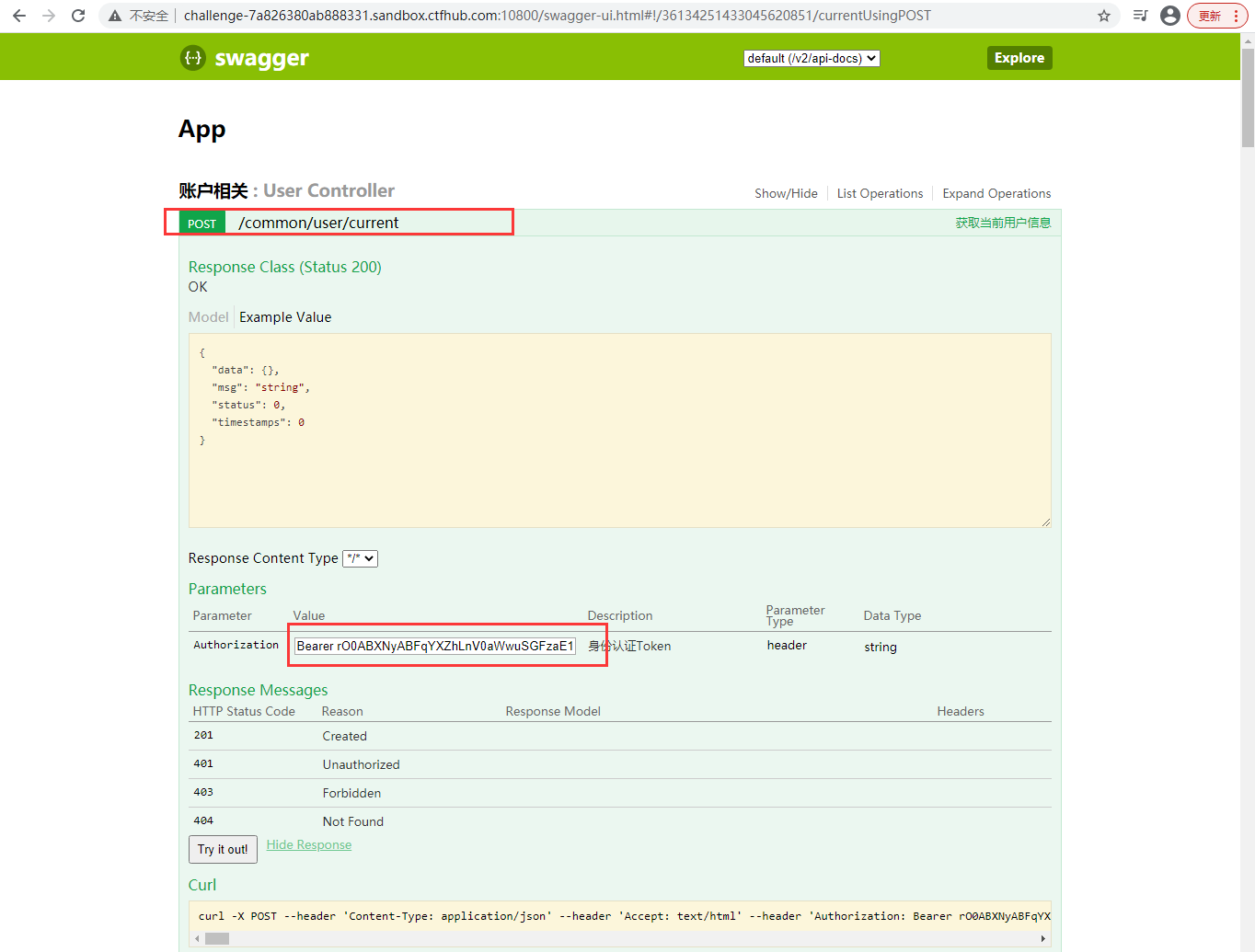
Task: Open the default (/v2/api-docs) dropdown
Action: (x=812, y=58)
